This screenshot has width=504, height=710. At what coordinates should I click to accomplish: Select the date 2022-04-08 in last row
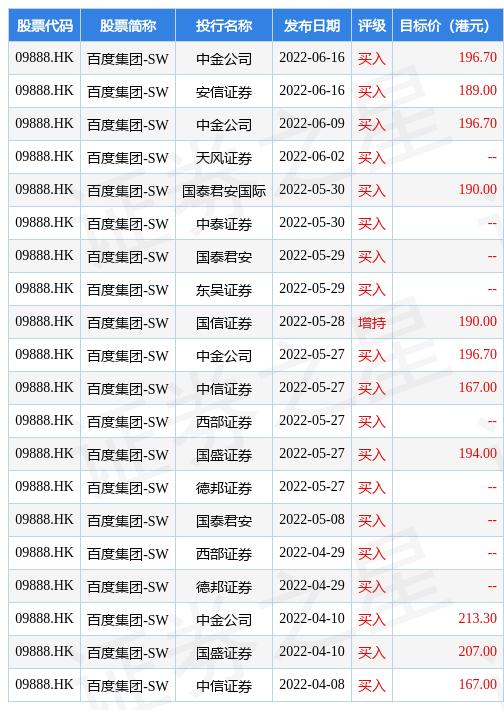pos(312,684)
